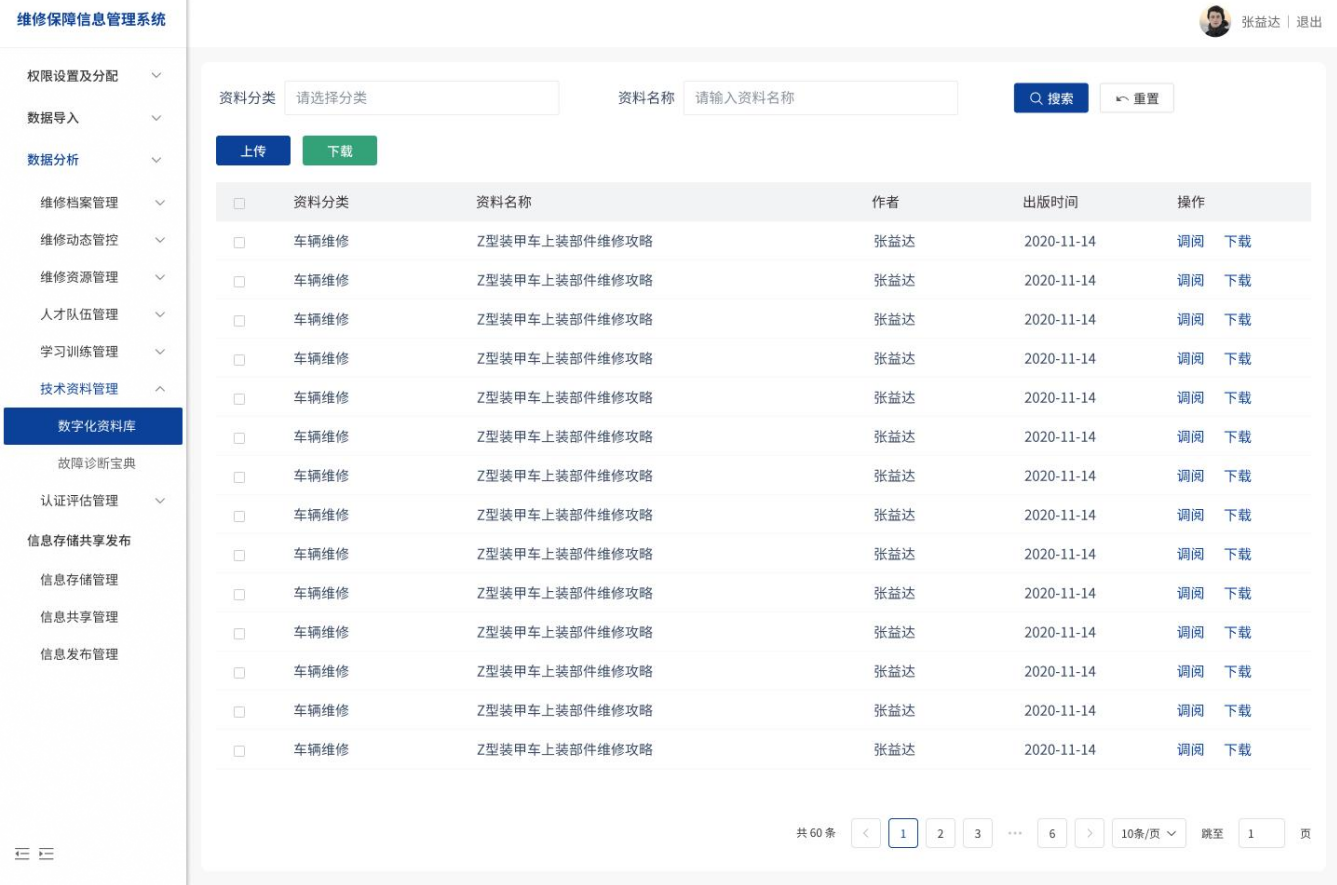Expand 维修档案管理 submenu

pos(160,203)
